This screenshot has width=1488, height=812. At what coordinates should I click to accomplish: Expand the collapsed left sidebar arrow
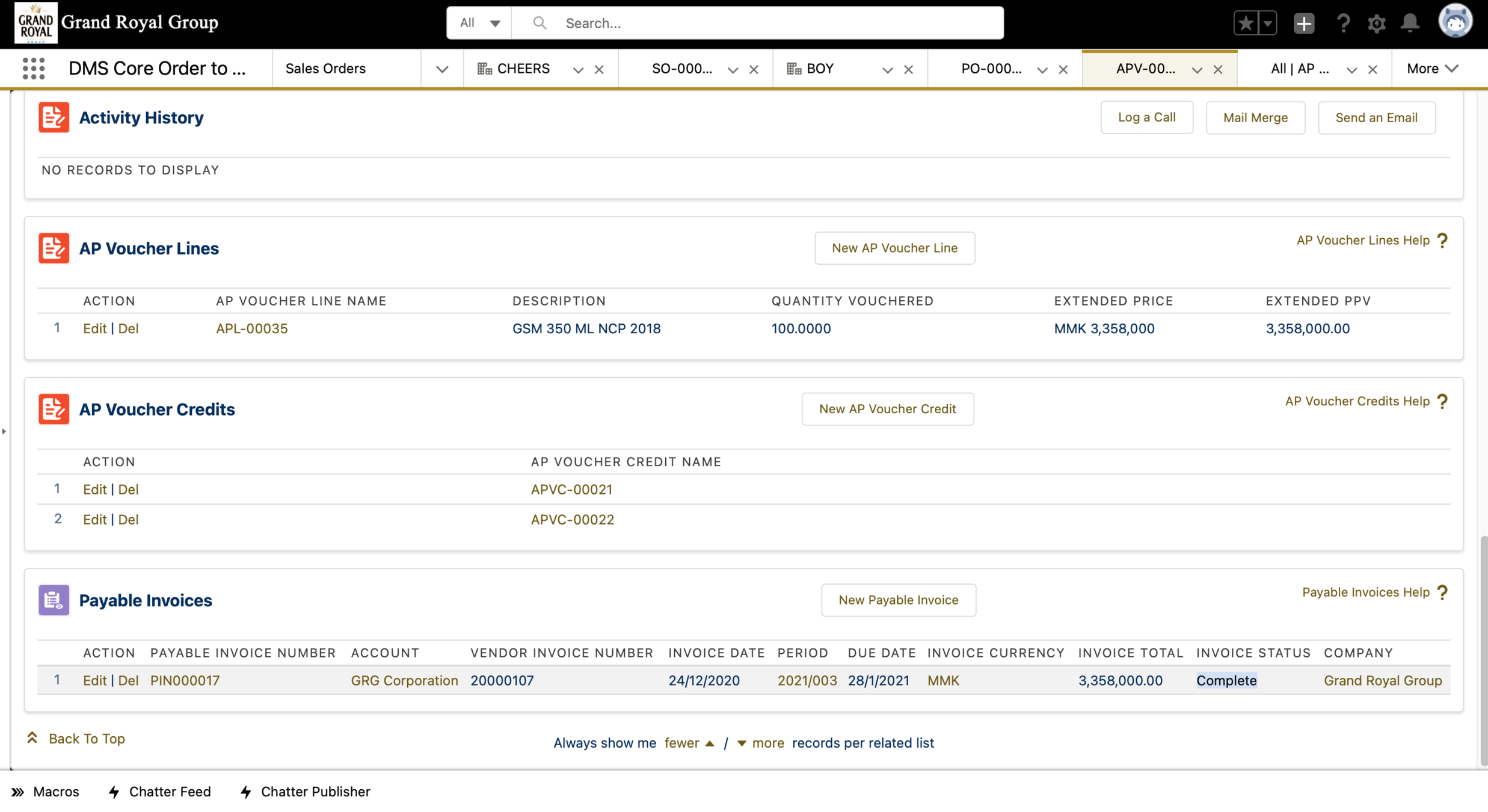point(4,431)
